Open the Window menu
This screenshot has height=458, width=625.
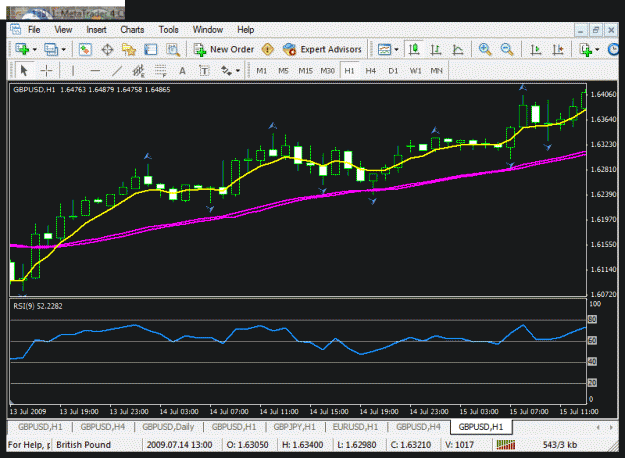(208, 29)
